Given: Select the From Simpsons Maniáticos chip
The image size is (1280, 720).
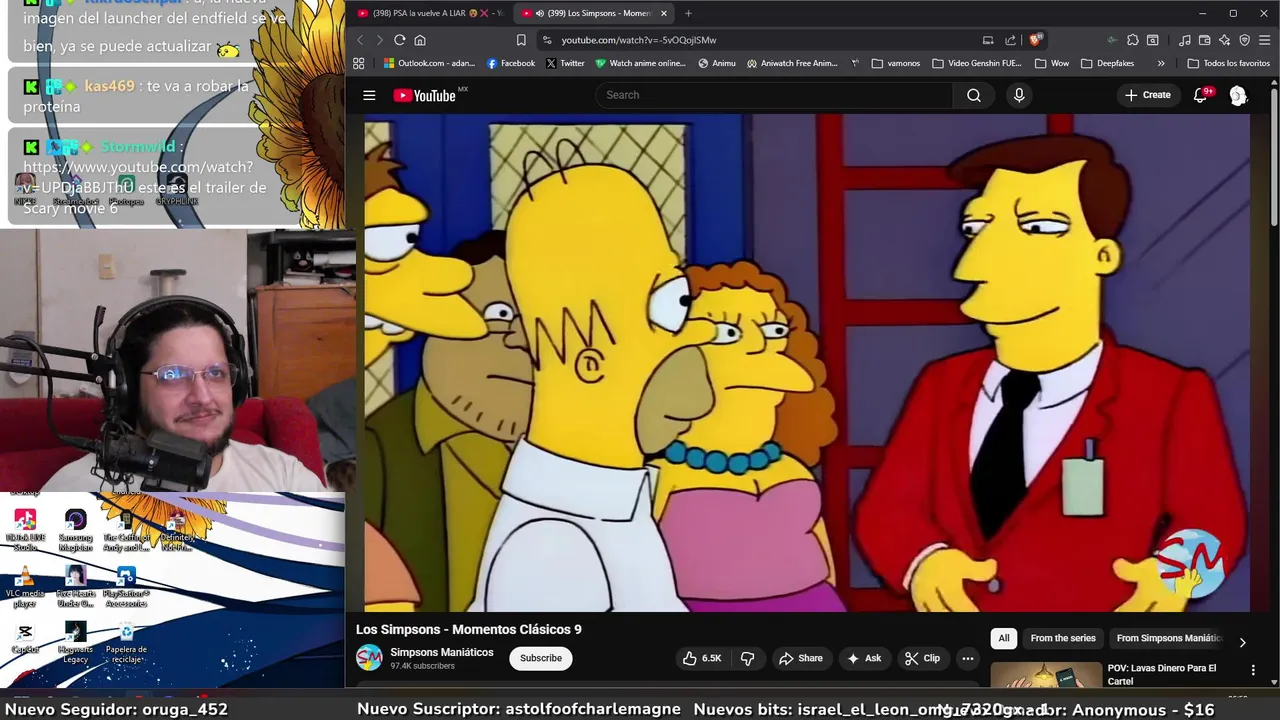Looking at the screenshot, I should 1168,638.
